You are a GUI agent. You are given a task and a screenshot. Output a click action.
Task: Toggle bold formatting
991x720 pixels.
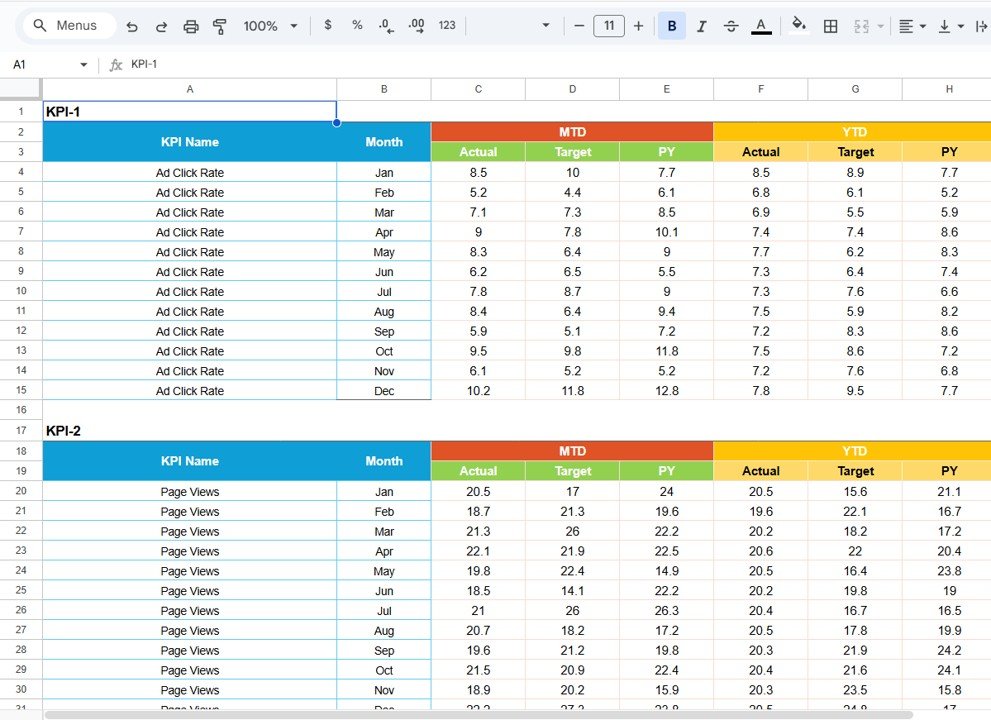[671, 25]
